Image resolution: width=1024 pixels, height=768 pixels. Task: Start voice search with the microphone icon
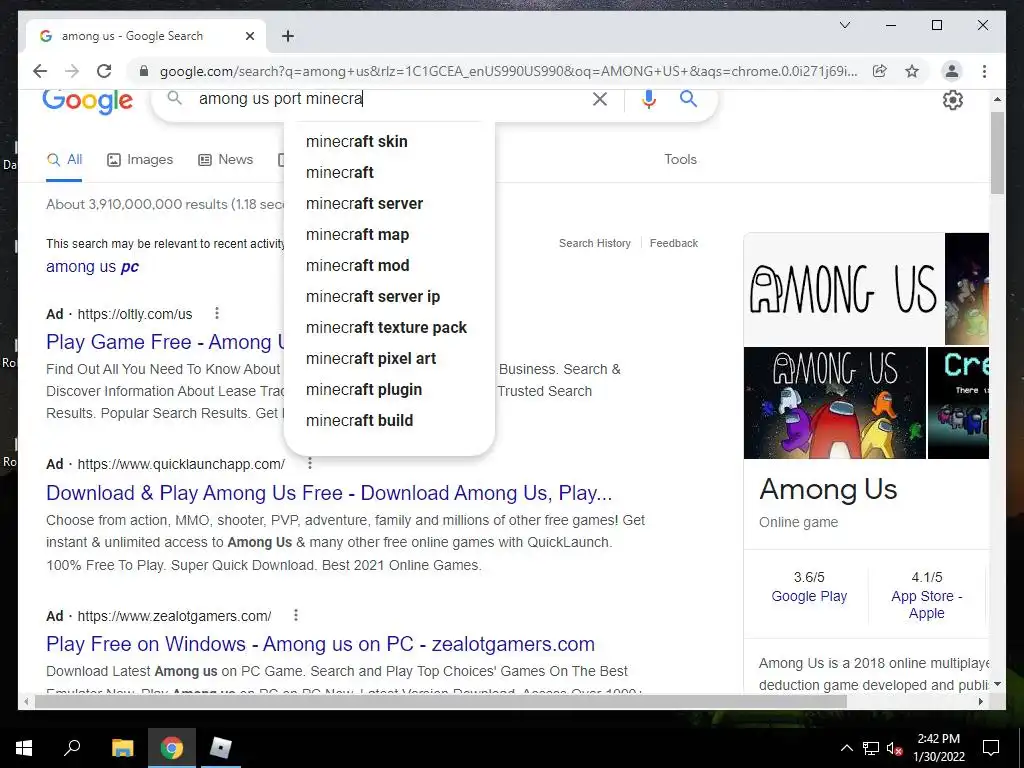pyautogui.click(x=648, y=99)
